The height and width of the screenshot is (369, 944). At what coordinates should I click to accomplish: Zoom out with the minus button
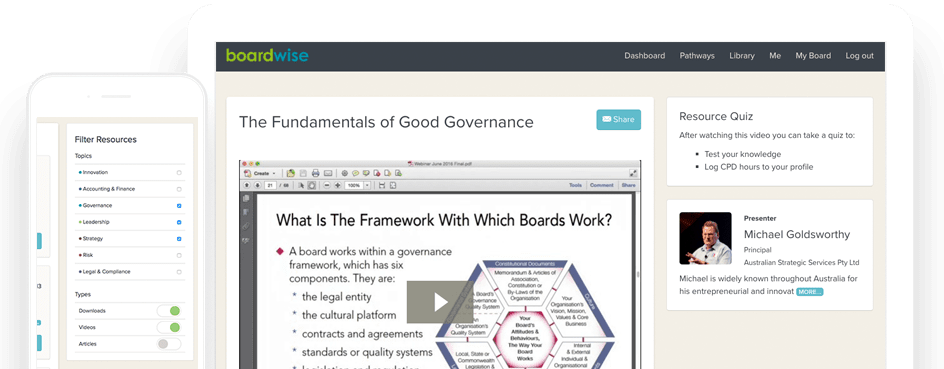[327, 185]
